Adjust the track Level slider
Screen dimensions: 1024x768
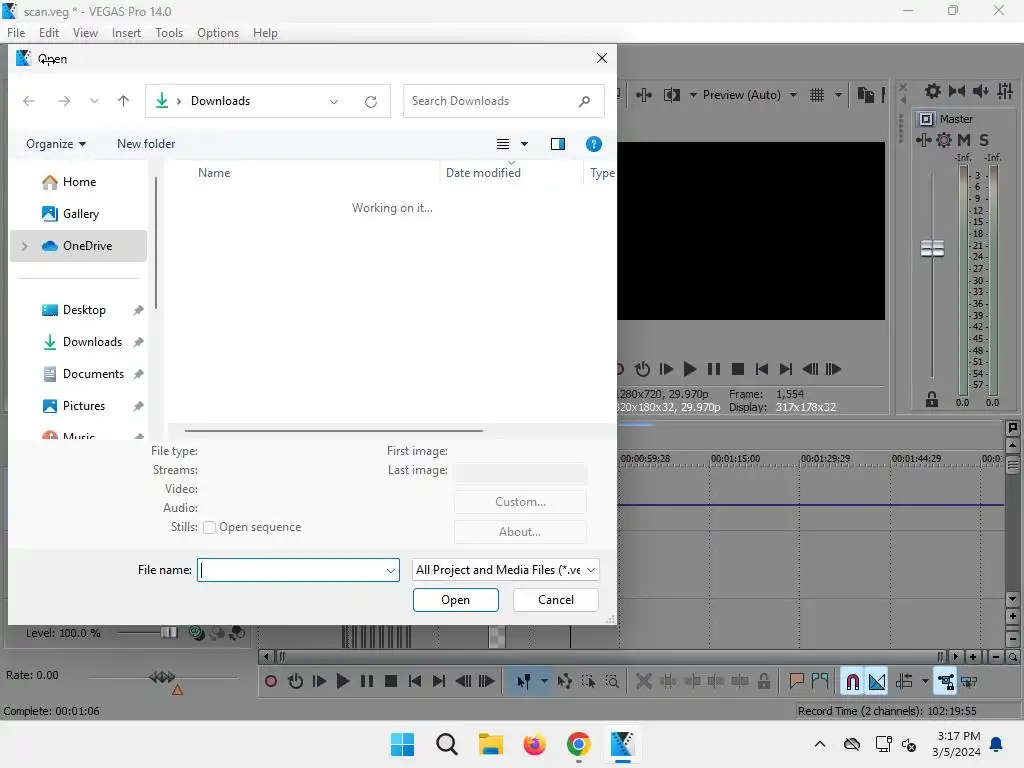coord(168,632)
